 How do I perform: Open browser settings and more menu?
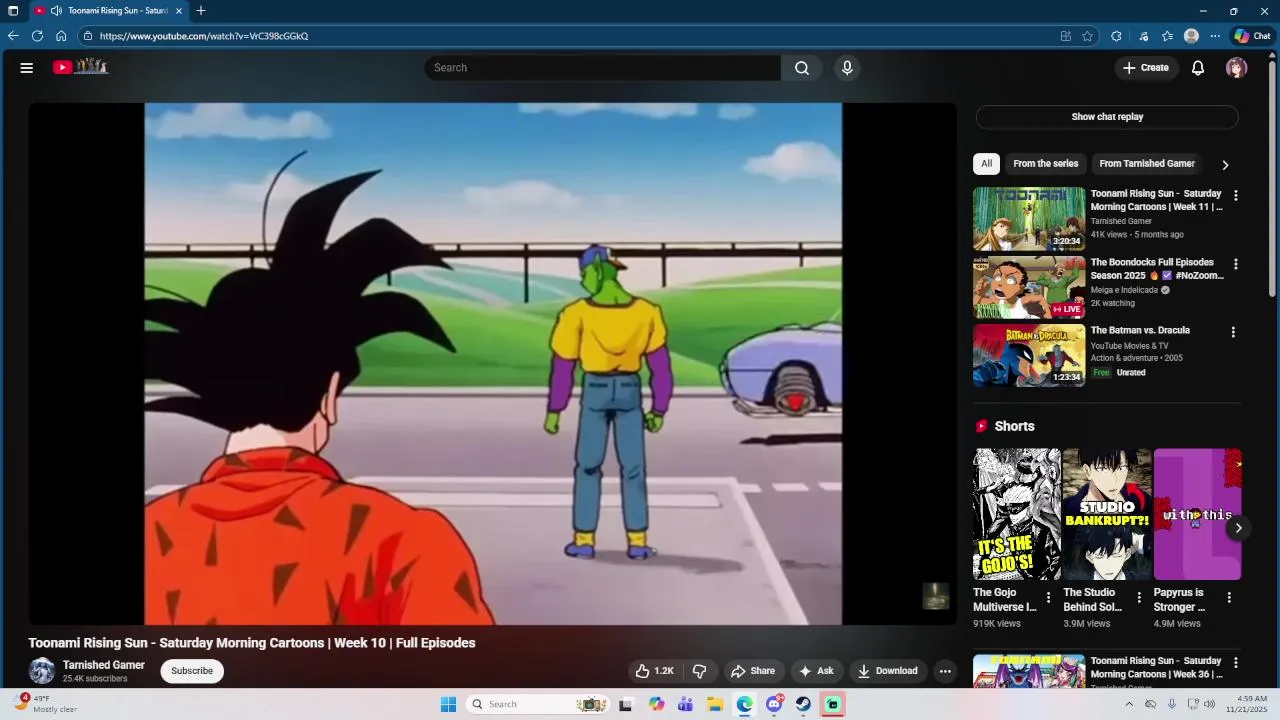pyautogui.click(x=1215, y=36)
